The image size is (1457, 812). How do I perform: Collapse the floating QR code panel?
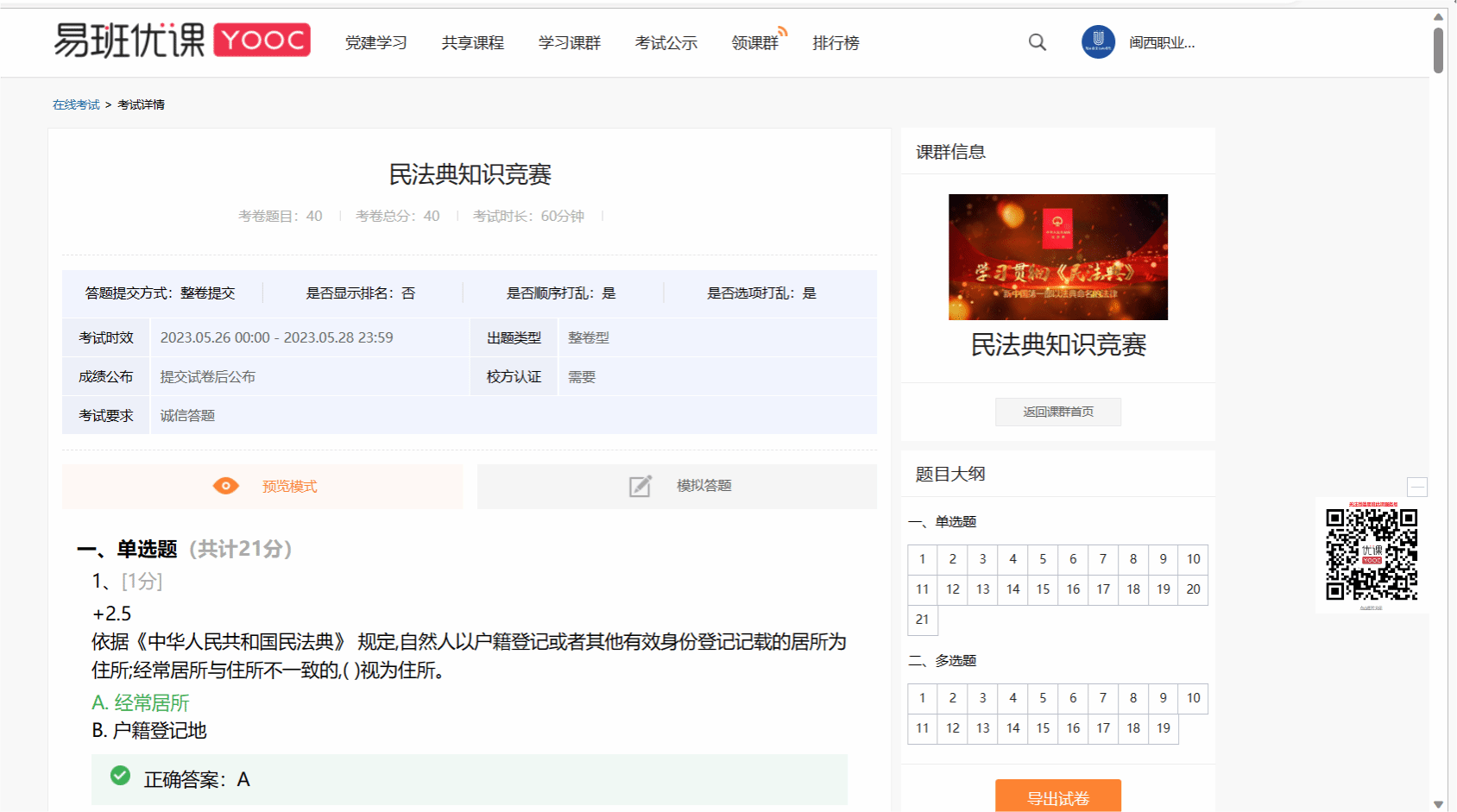1416,487
